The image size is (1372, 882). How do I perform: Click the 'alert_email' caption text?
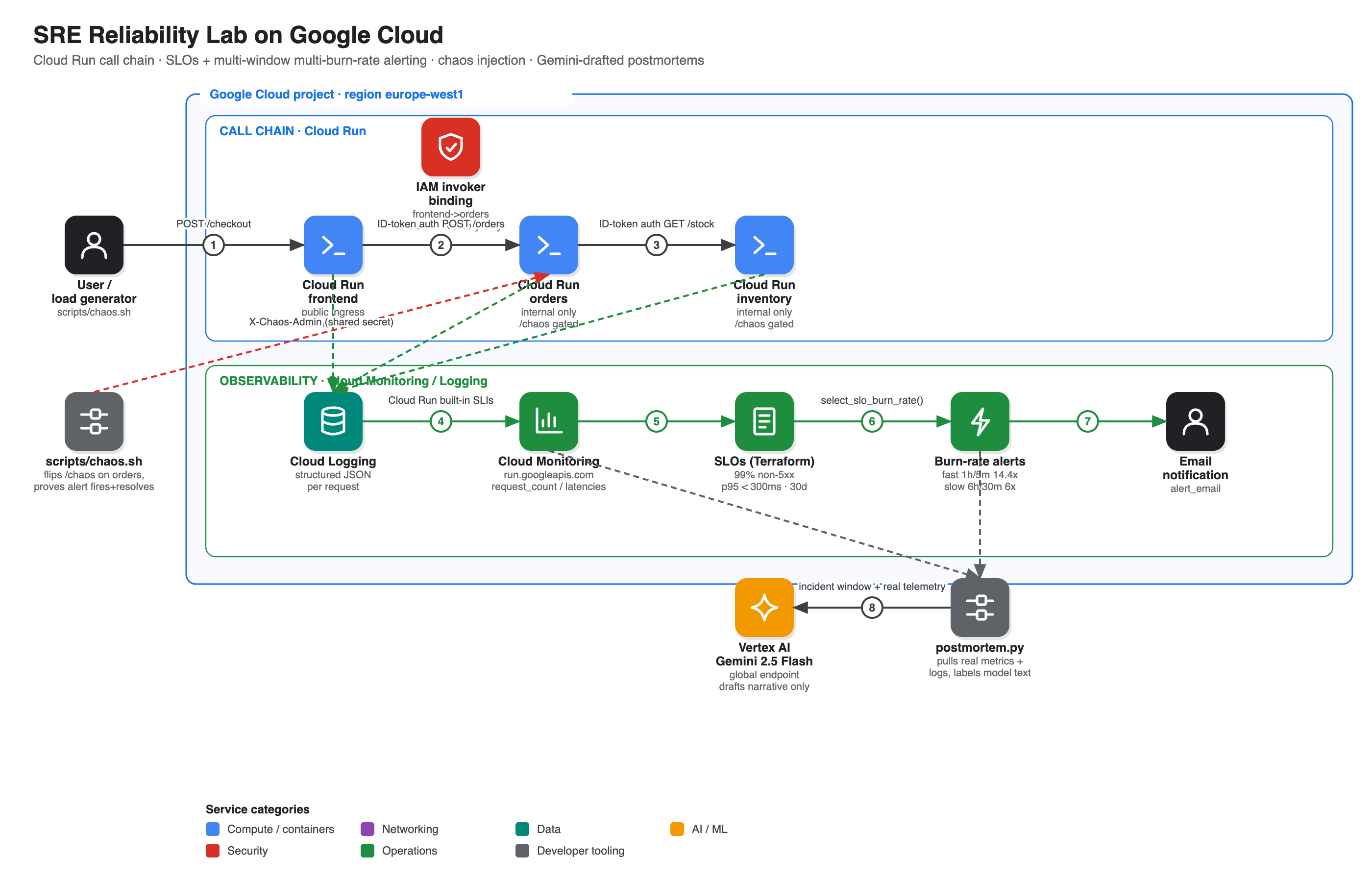click(x=1196, y=489)
